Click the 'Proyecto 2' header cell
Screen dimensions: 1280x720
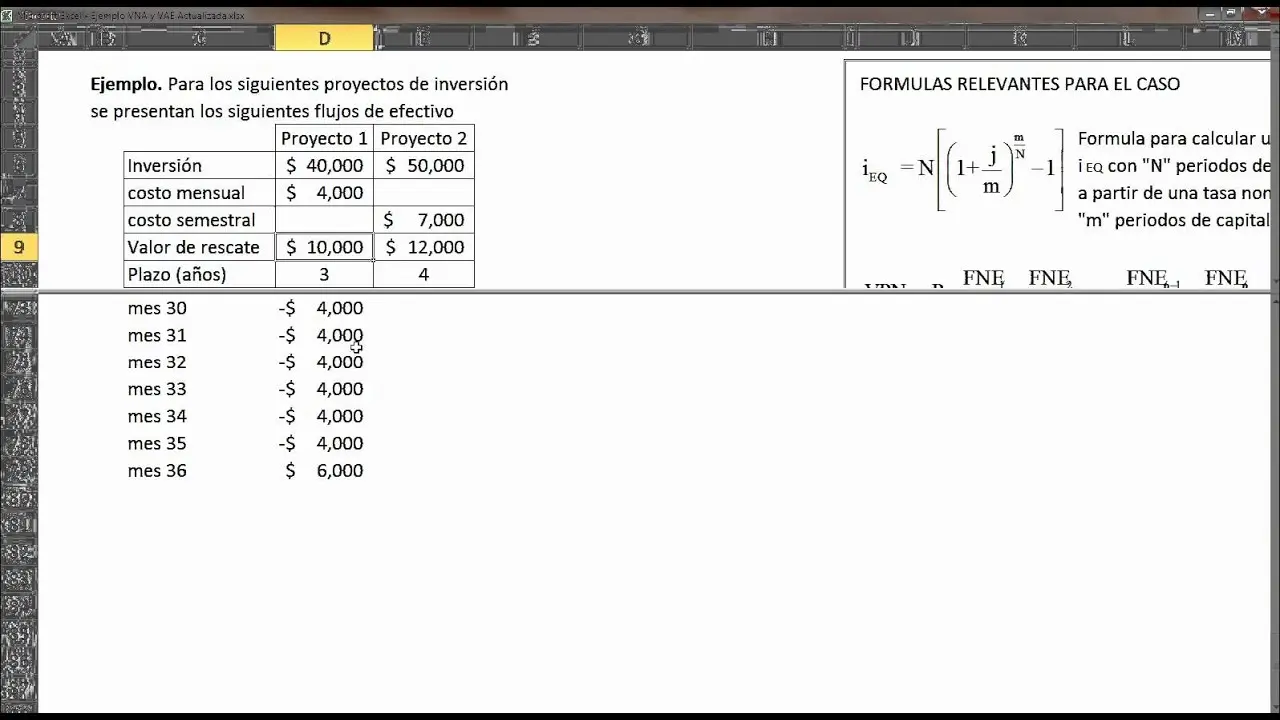424,138
